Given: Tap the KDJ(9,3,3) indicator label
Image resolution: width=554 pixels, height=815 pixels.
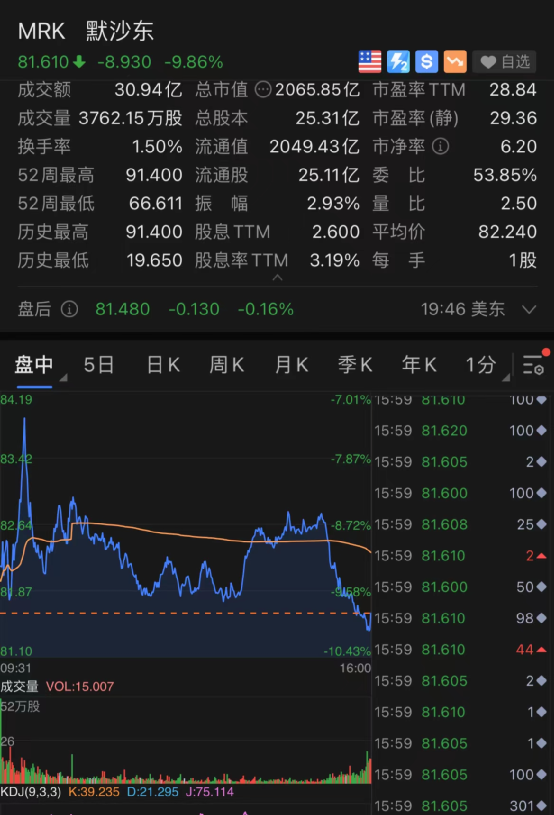Looking at the screenshot, I should point(31,792).
